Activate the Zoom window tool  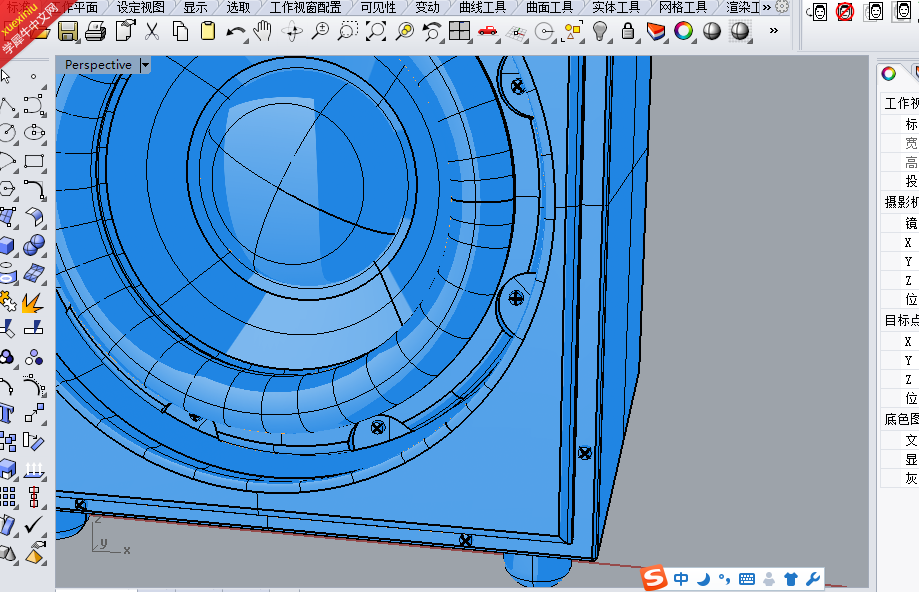point(348,31)
